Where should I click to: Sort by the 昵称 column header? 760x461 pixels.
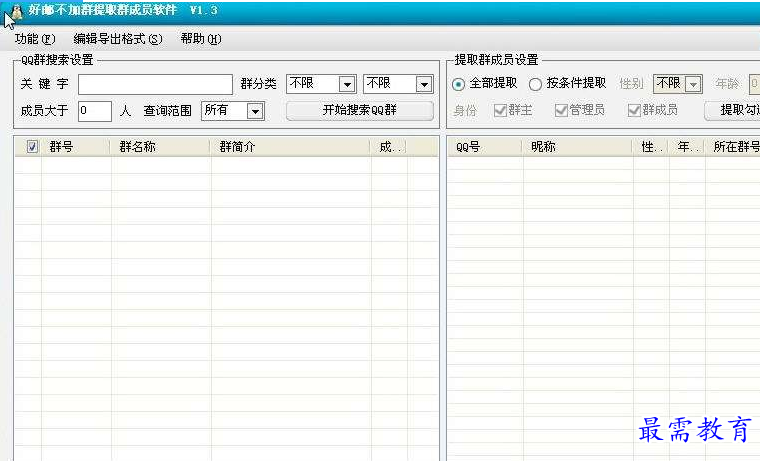pos(578,147)
